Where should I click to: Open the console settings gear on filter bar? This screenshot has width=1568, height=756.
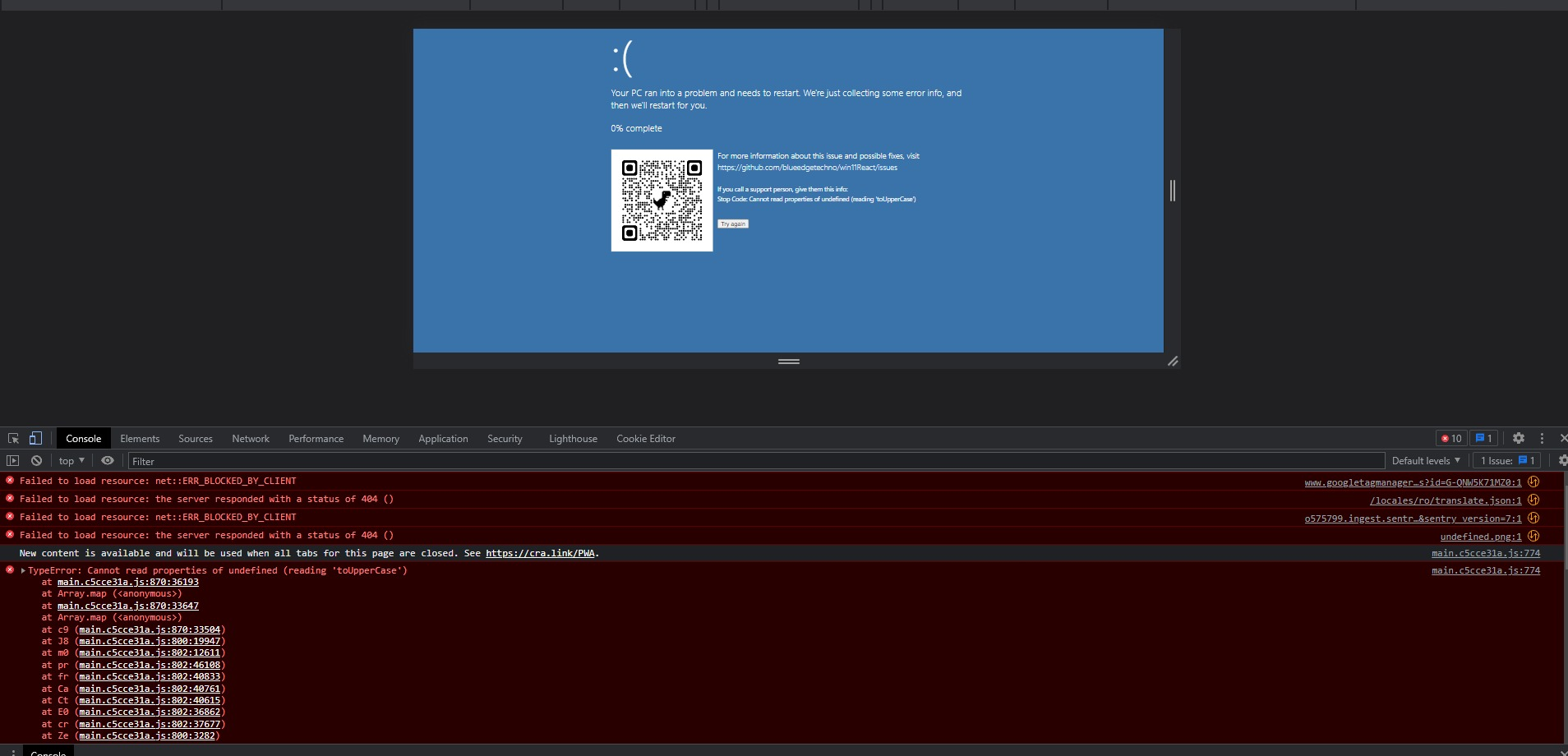click(1562, 460)
